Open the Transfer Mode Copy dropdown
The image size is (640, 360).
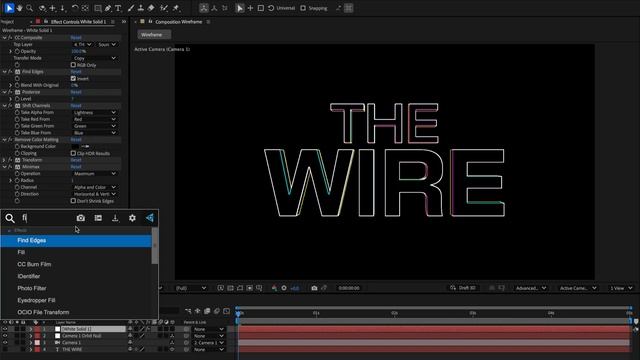click(x=95, y=58)
